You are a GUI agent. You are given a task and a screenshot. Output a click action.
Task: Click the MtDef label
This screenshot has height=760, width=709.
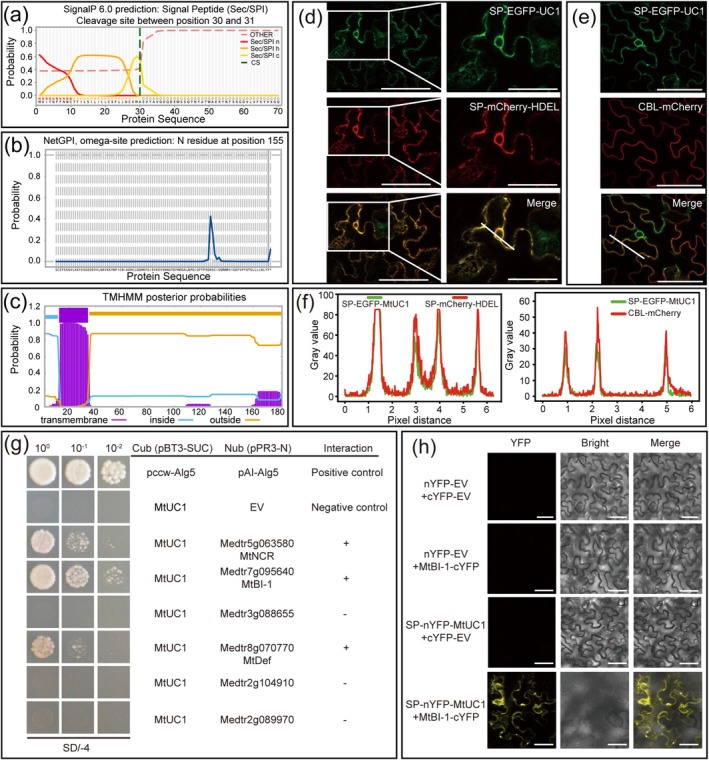click(257, 660)
